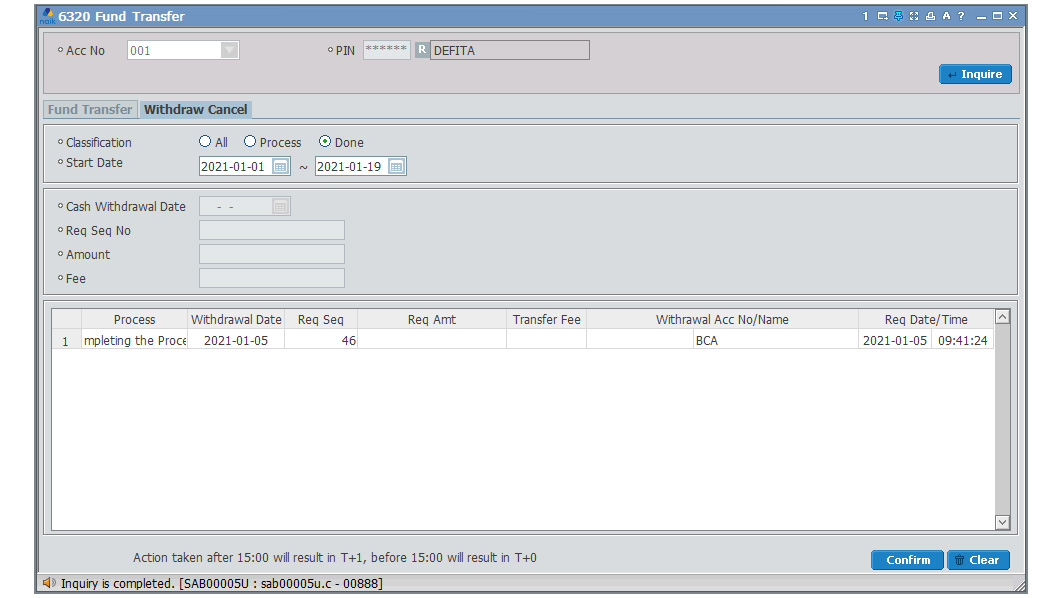The height and width of the screenshot is (598, 1062).
Task: Click the print icon in title bar
Action: tap(930, 17)
